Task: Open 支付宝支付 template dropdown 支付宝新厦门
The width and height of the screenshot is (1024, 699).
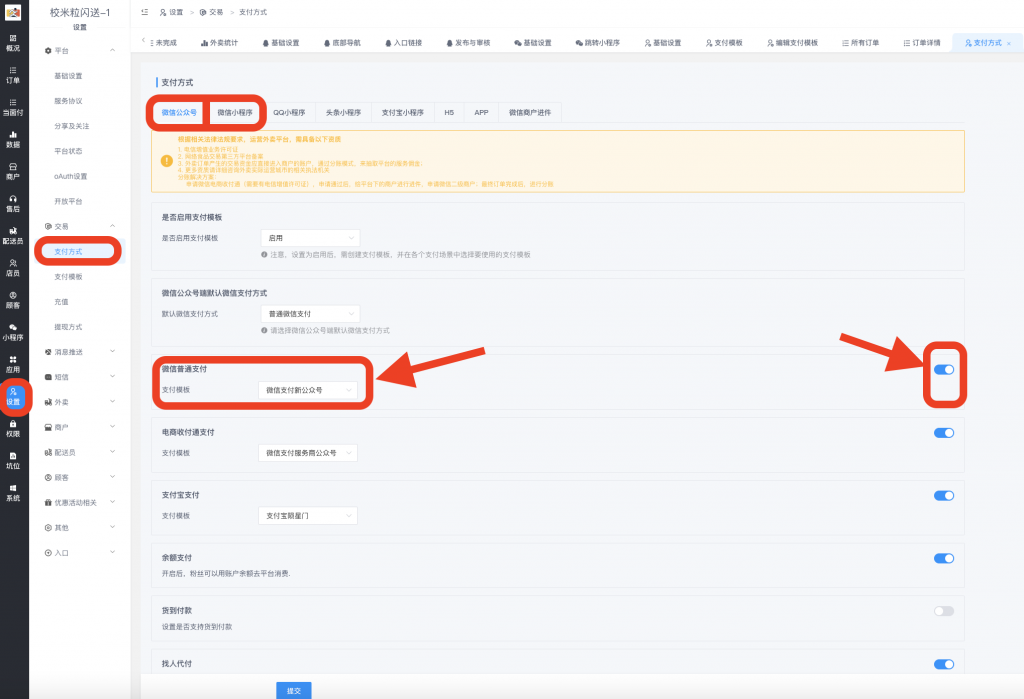Action: tap(306, 516)
